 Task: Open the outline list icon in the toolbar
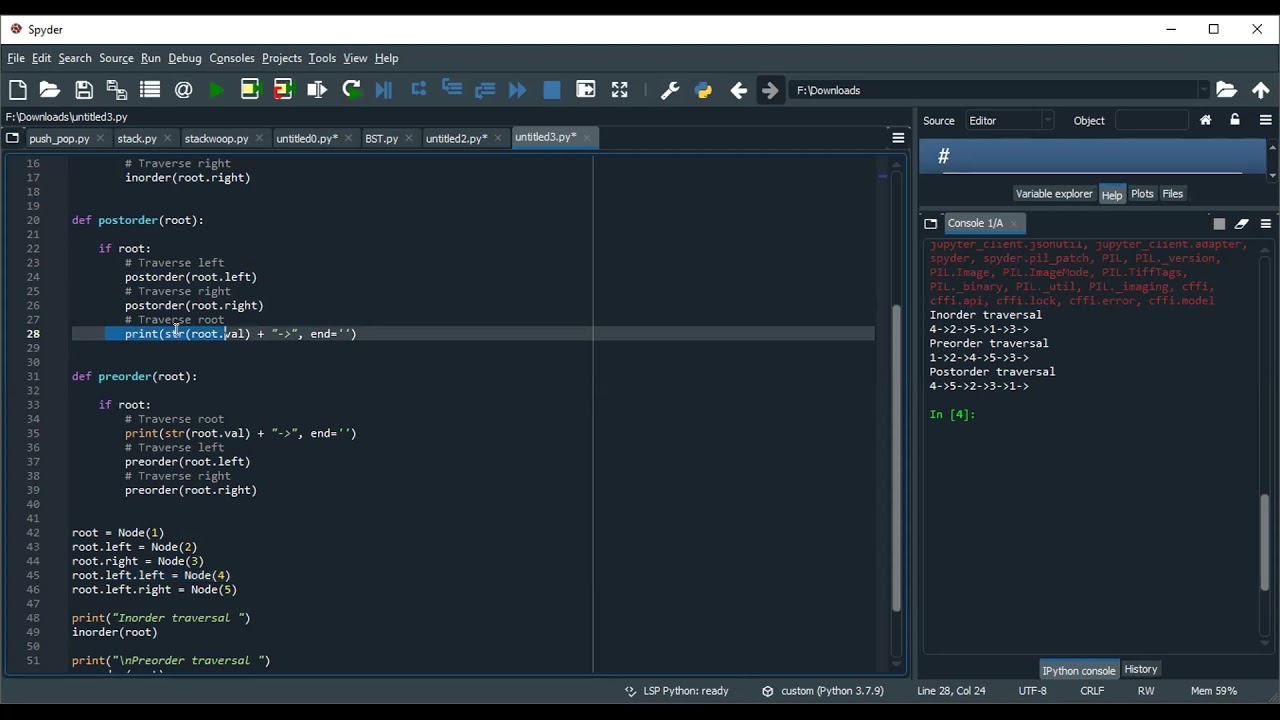[x=150, y=90]
